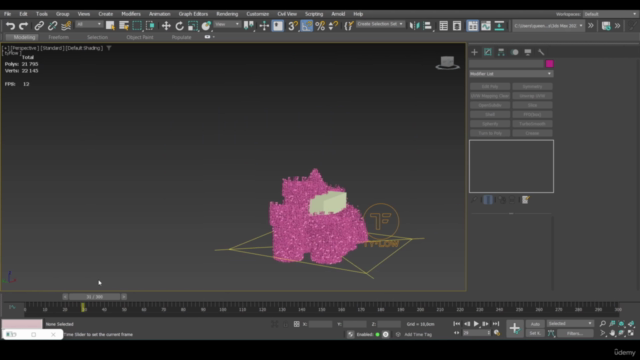Open the Graph Editors menu
640x360 pixels.
pyautogui.click(x=193, y=14)
